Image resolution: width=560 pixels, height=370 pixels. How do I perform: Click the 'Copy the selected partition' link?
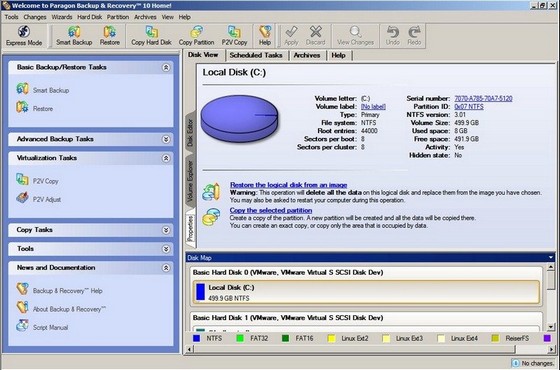[271, 210]
